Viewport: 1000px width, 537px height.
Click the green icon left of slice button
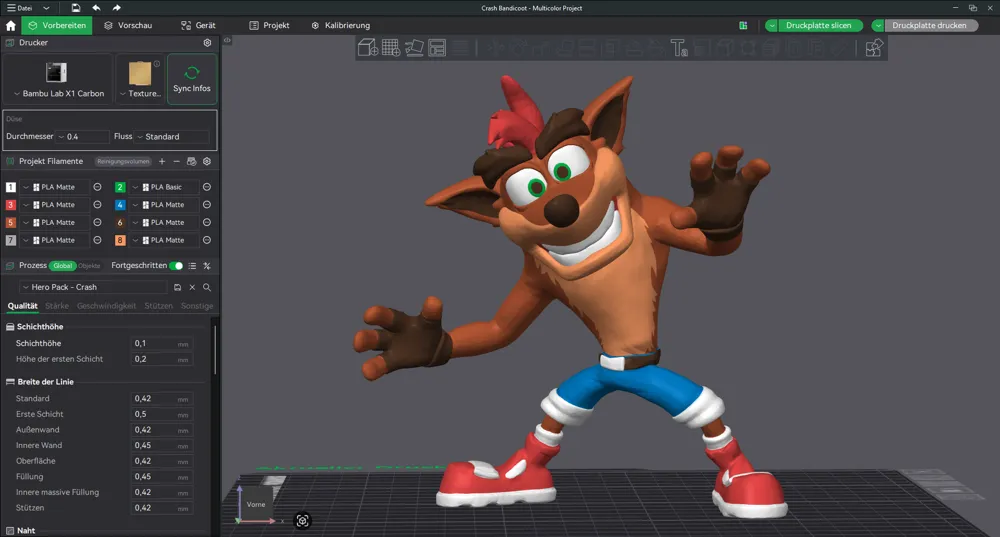click(743, 26)
